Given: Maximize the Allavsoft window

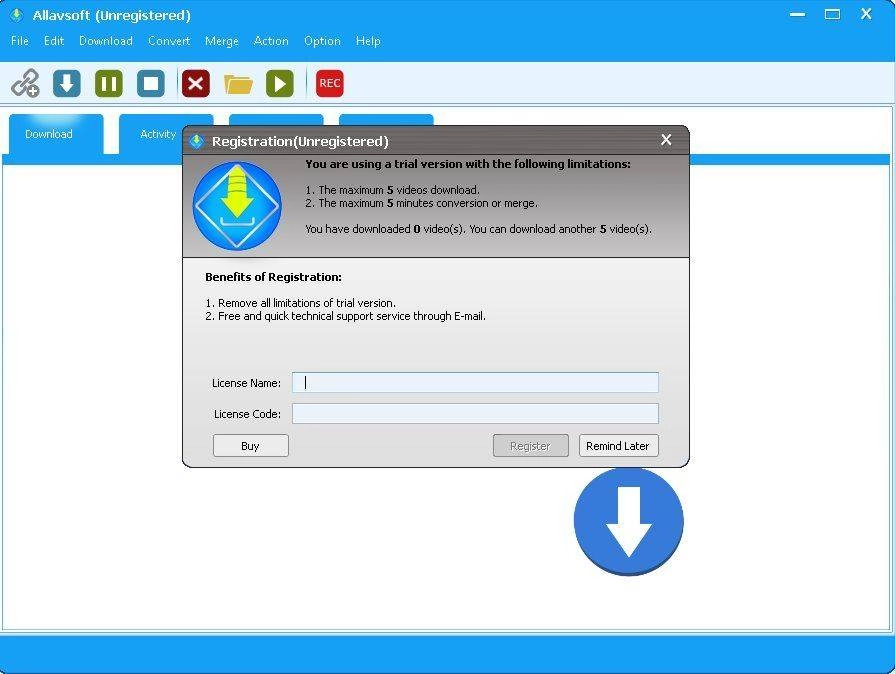Looking at the screenshot, I should [x=832, y=14].
